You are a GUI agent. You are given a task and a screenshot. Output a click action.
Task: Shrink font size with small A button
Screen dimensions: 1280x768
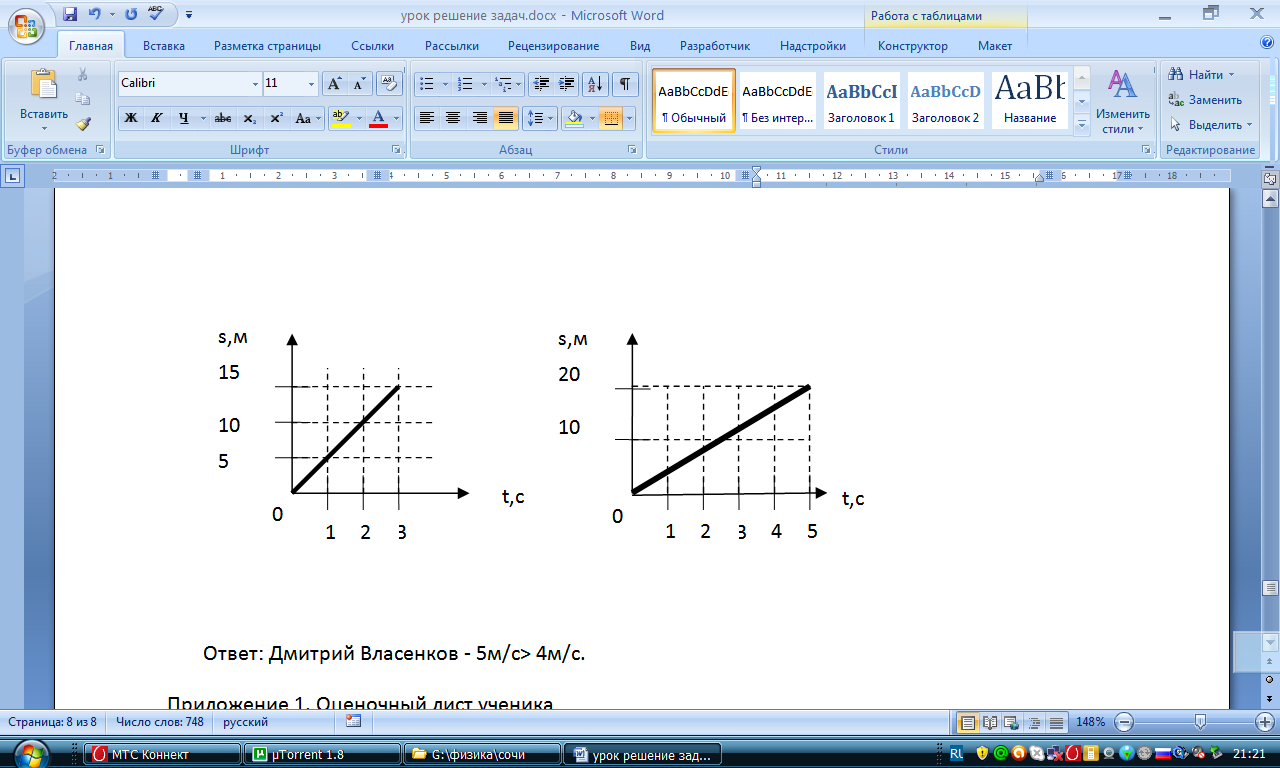[x=359, y=84]
